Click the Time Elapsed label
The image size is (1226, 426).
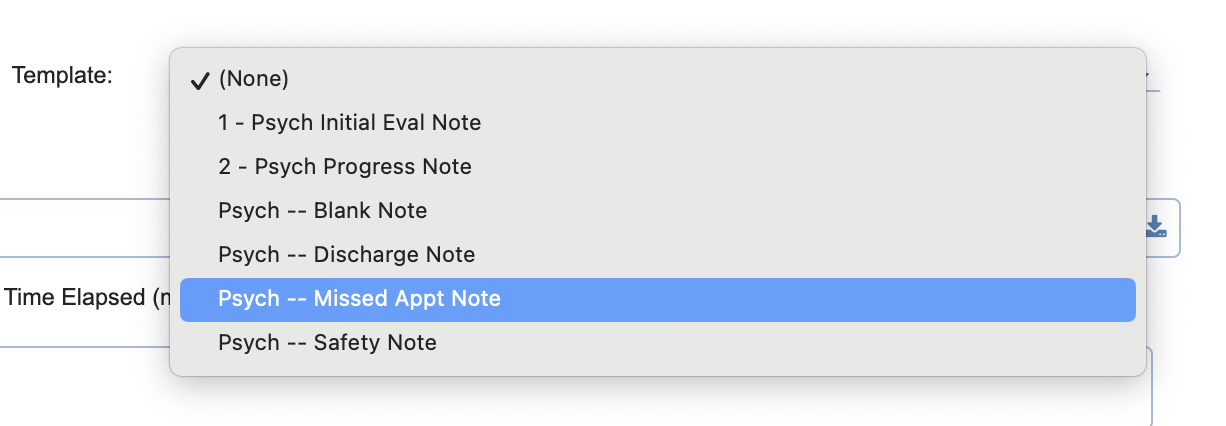(87, 298)
